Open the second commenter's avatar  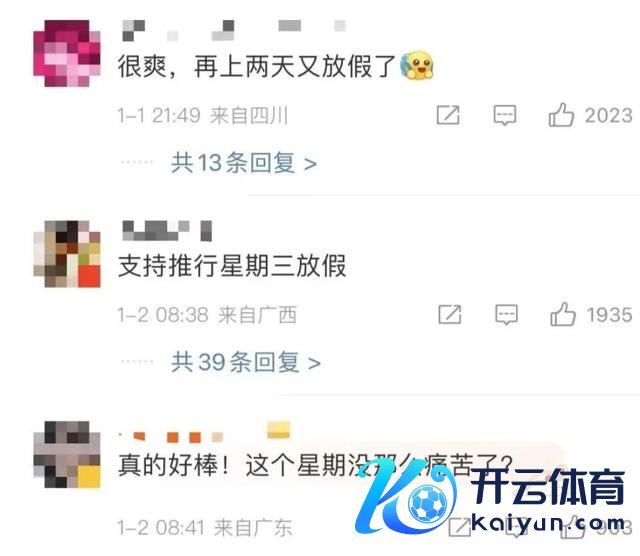[x=67, y=254]
